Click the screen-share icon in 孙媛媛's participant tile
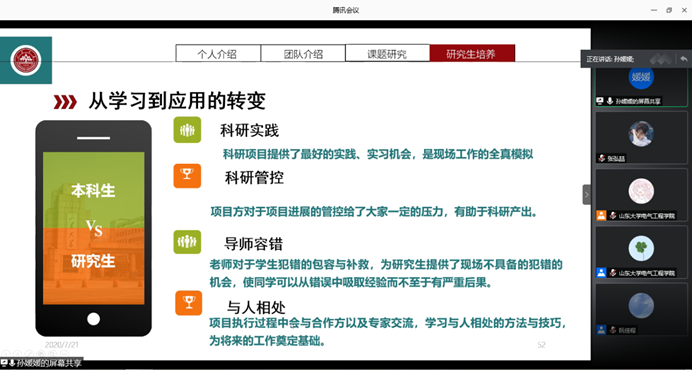This screenshot has width=692, height=370. point(600,101)
